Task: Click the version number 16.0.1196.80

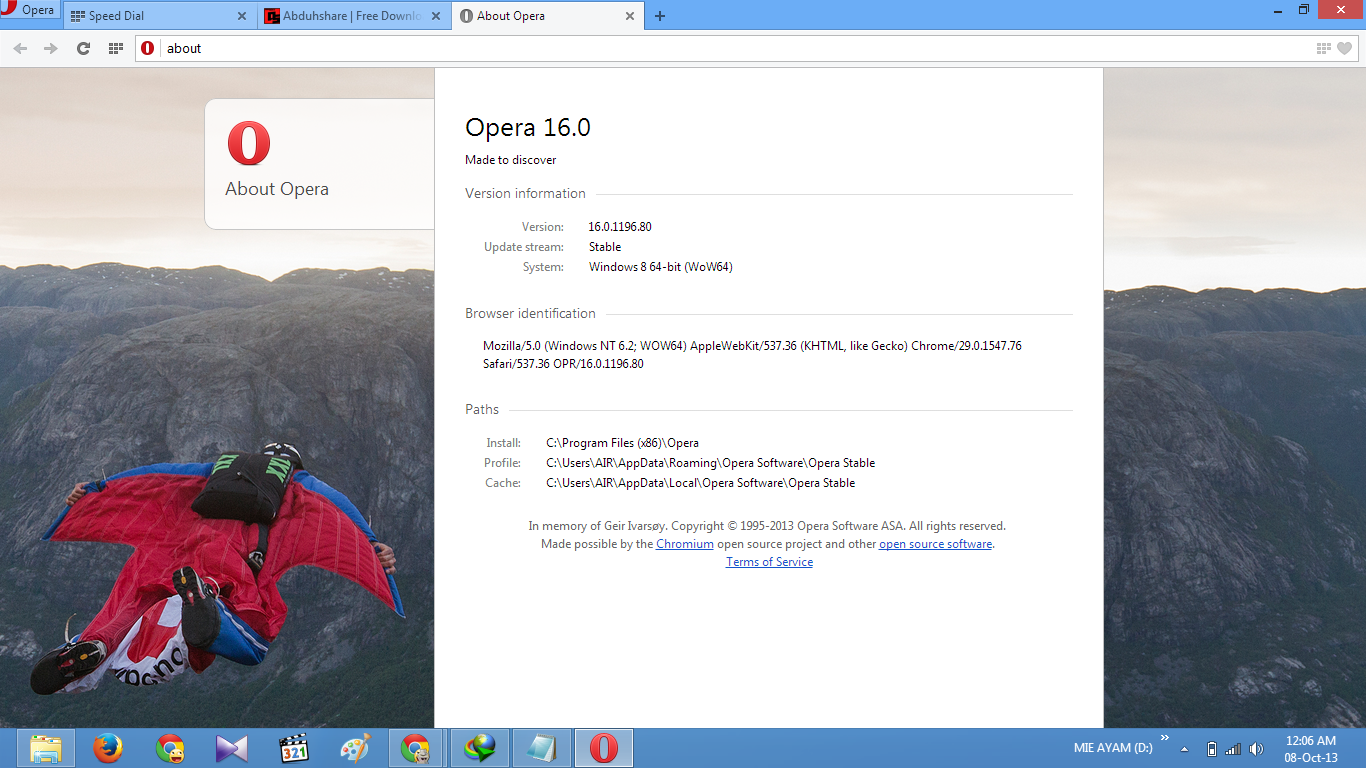Action: point(620,227)
